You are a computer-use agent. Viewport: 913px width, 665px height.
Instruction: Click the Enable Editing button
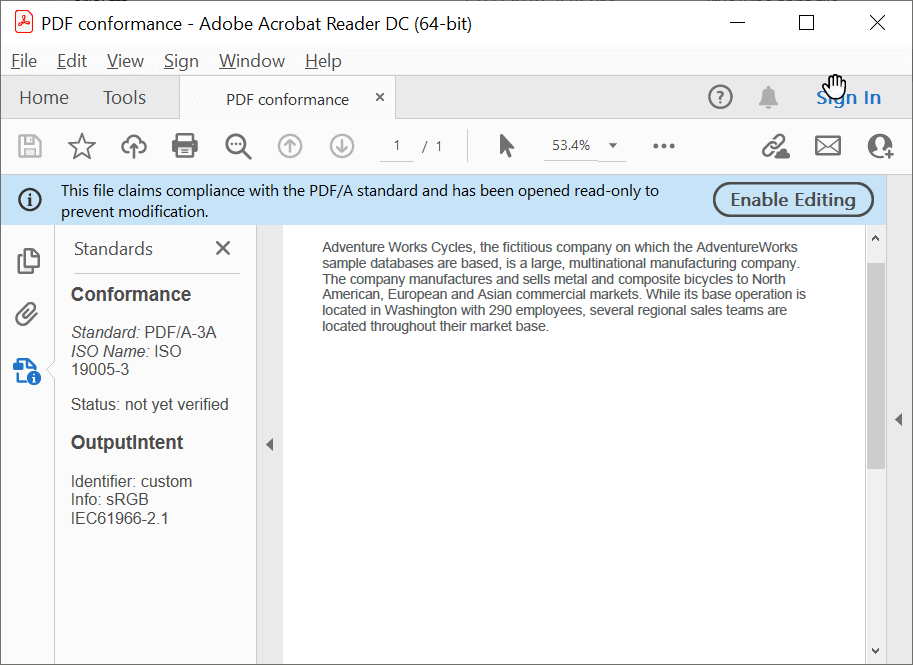click(x=793, y=200)
